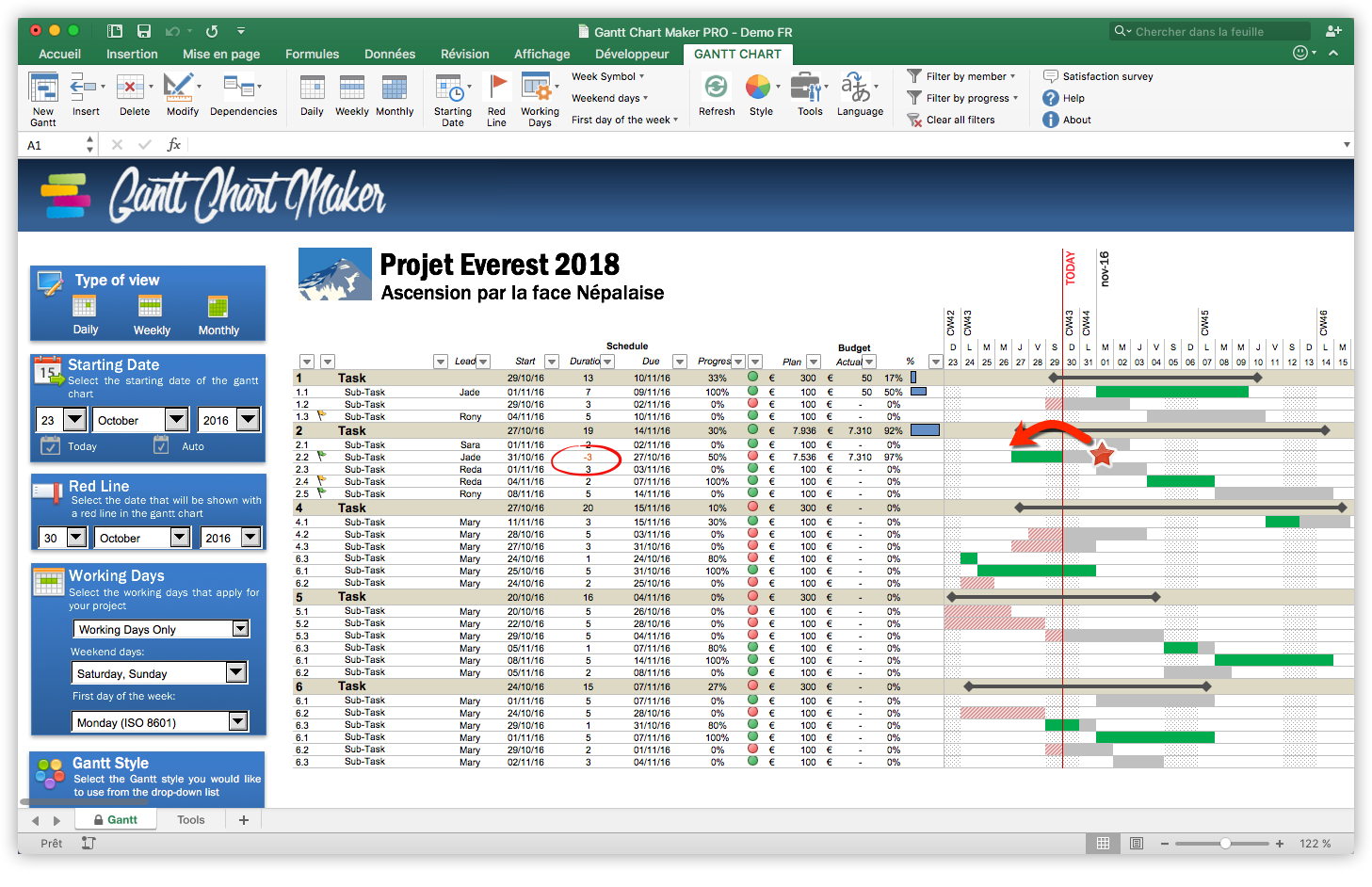The image size is (1372, 887).
Task: Expand Weekend days ribbon menu
Action: click(x=610, y=98)
